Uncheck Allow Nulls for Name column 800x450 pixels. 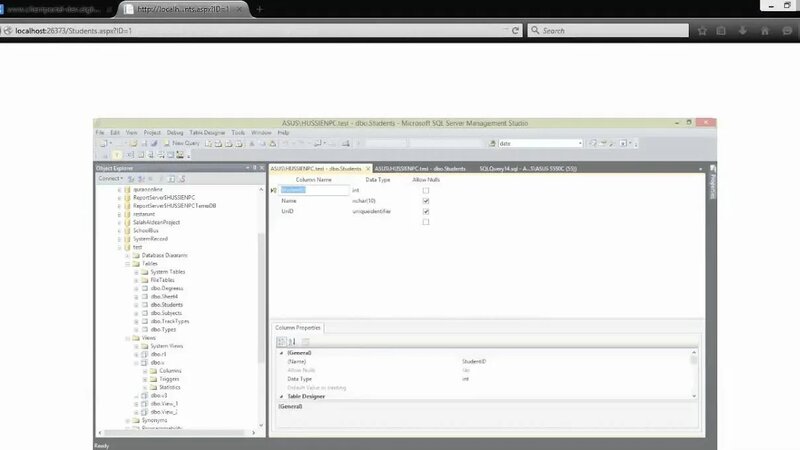(426, 201)
